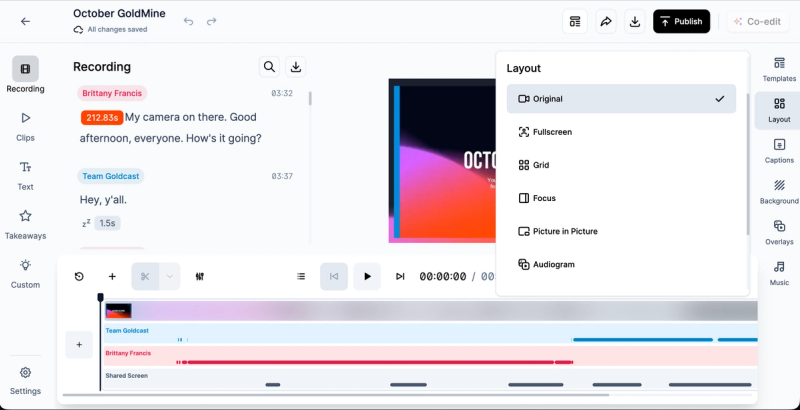This screenshot has height=410, width=800.
Task: Select the Team Goldcast speaker tag in transcript
Action: (111, 176)
